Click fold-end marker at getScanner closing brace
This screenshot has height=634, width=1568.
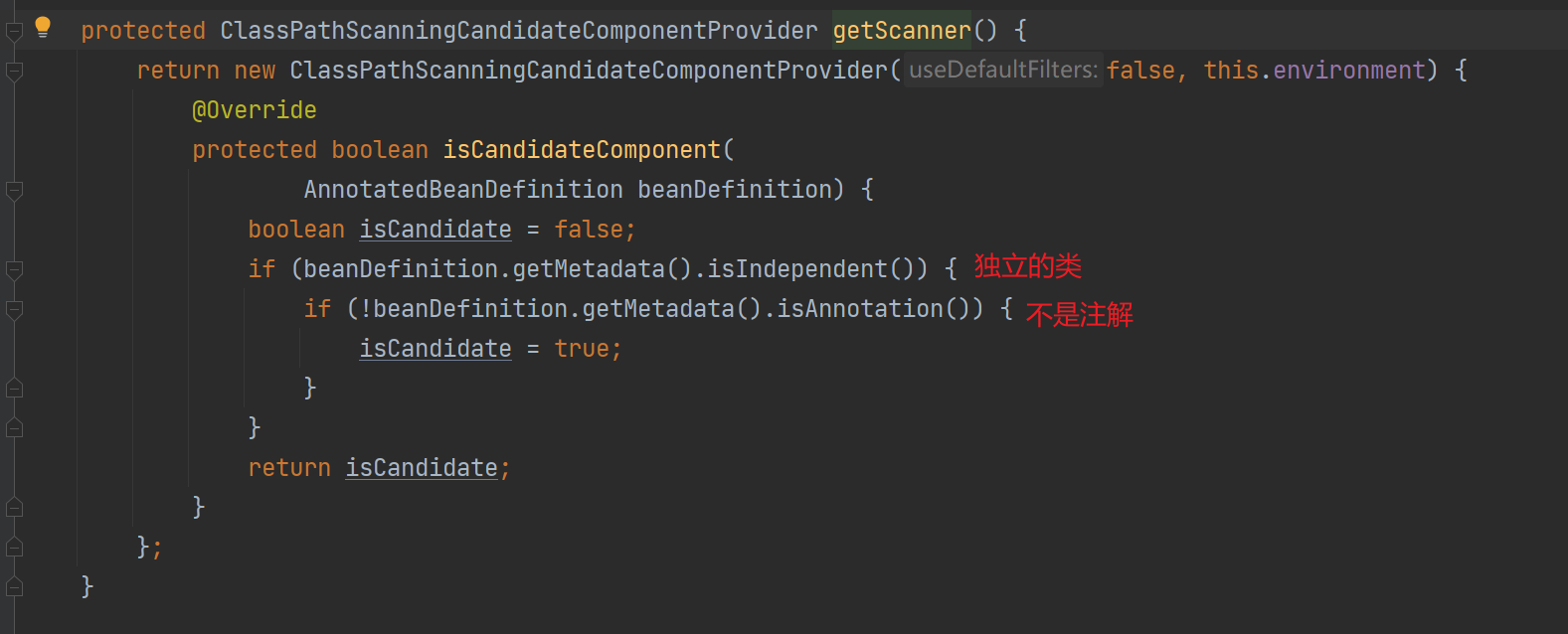click(x=14, y=587)
